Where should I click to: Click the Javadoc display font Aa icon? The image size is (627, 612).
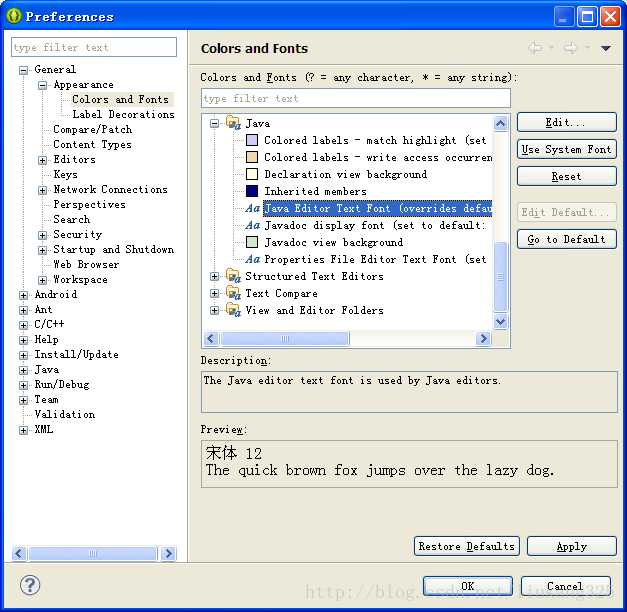click(252, 225)
